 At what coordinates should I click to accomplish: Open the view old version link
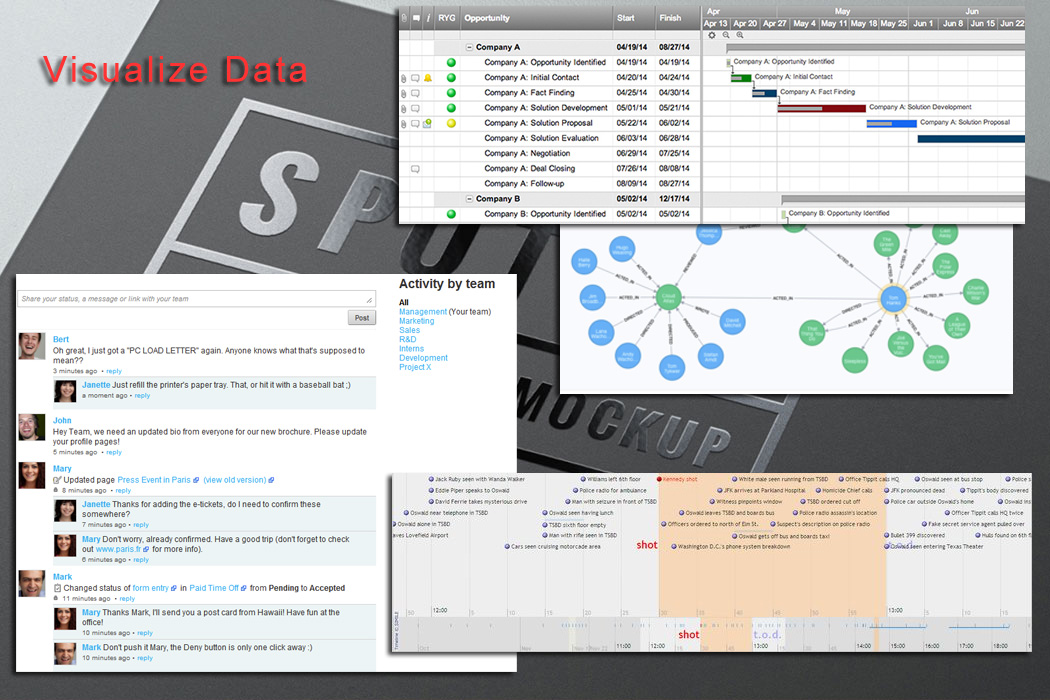click(x=234, y=480)
